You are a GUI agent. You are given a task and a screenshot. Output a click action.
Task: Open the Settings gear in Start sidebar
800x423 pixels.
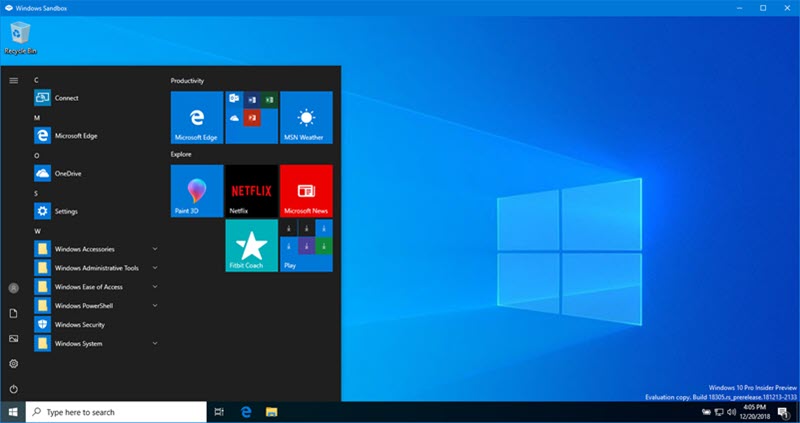(x=14, y=364)
